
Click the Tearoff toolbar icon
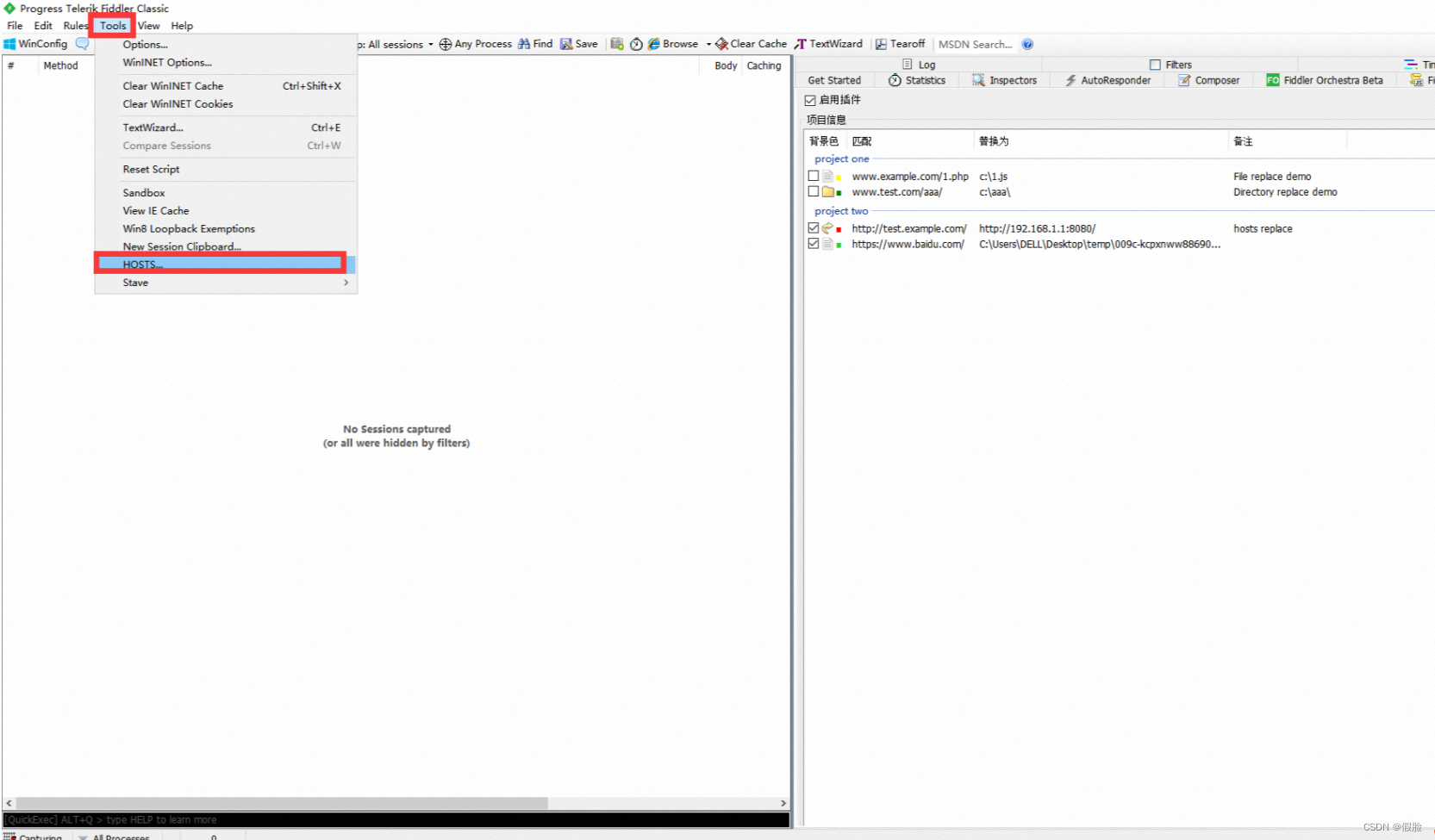pyautogui.click(x=881, y=44)
